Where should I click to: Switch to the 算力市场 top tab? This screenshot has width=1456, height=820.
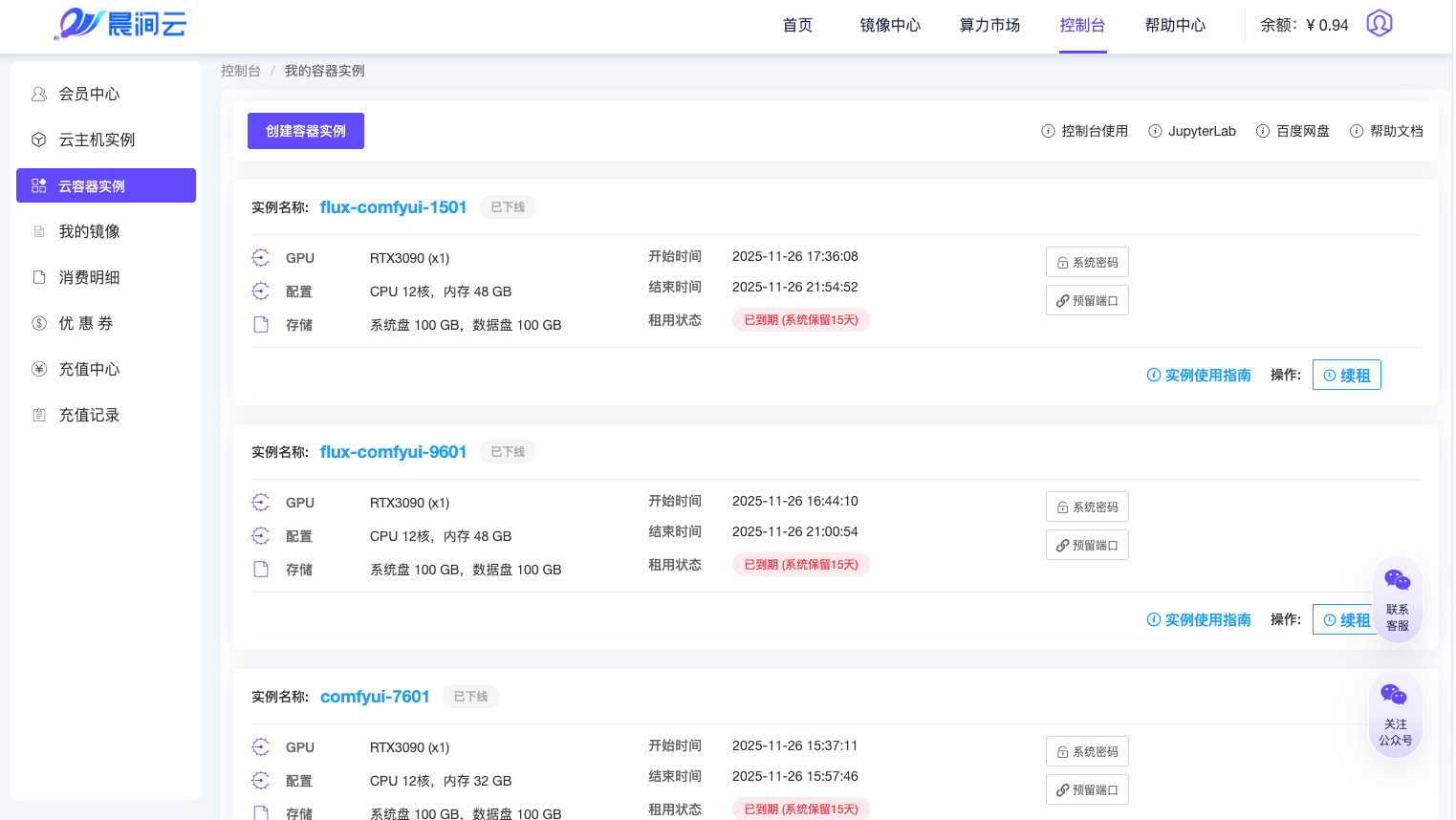pyautogui.click(x=989, y=25)
